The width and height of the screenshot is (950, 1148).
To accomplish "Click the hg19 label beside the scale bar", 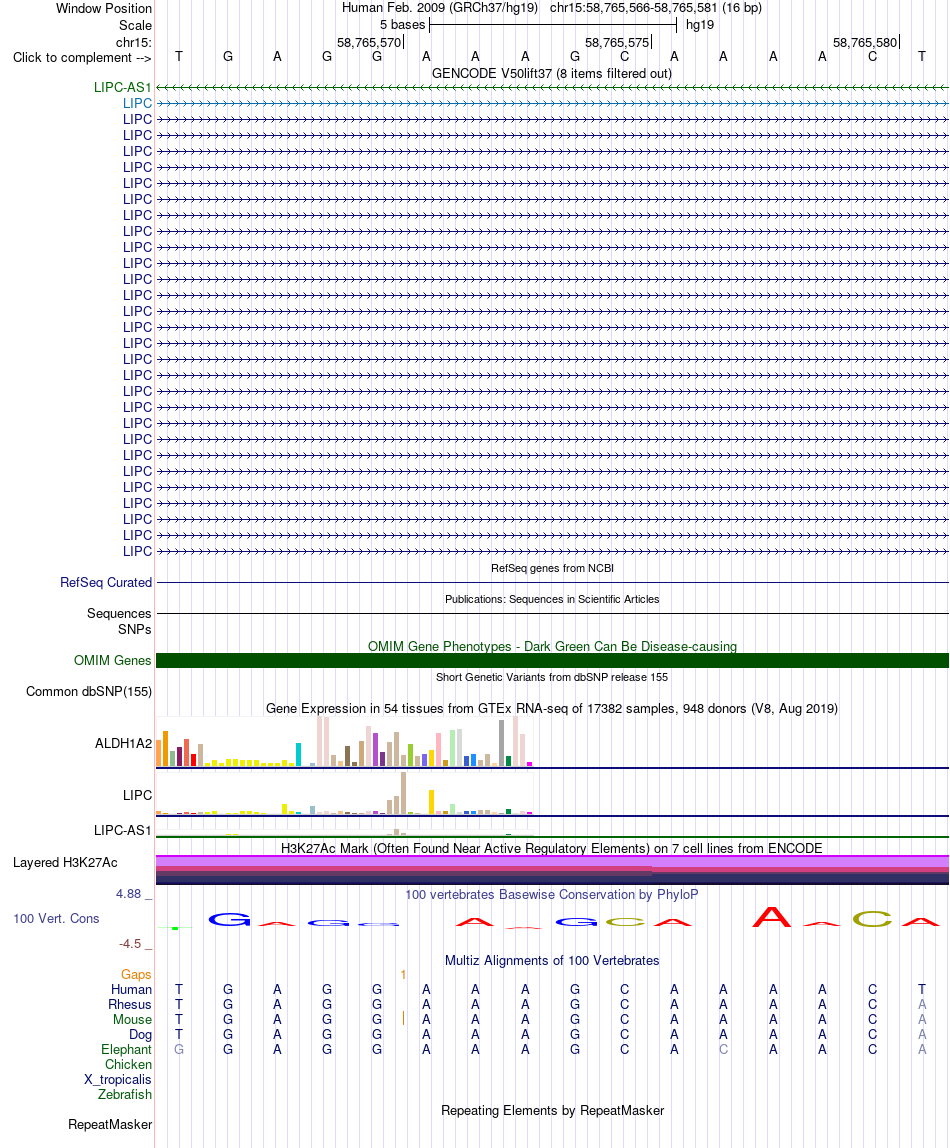I will (x=700, y=25).
